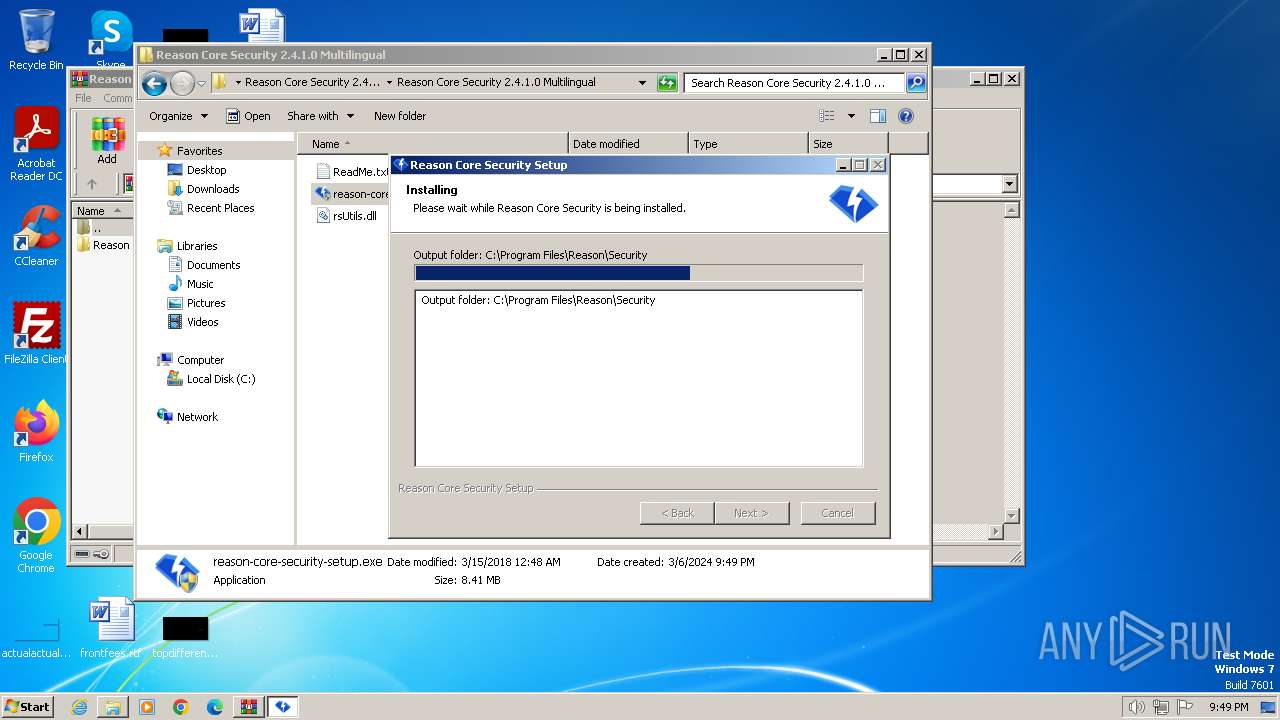
Task: Open Edge taskbar icon
Action: coord(215,707)
